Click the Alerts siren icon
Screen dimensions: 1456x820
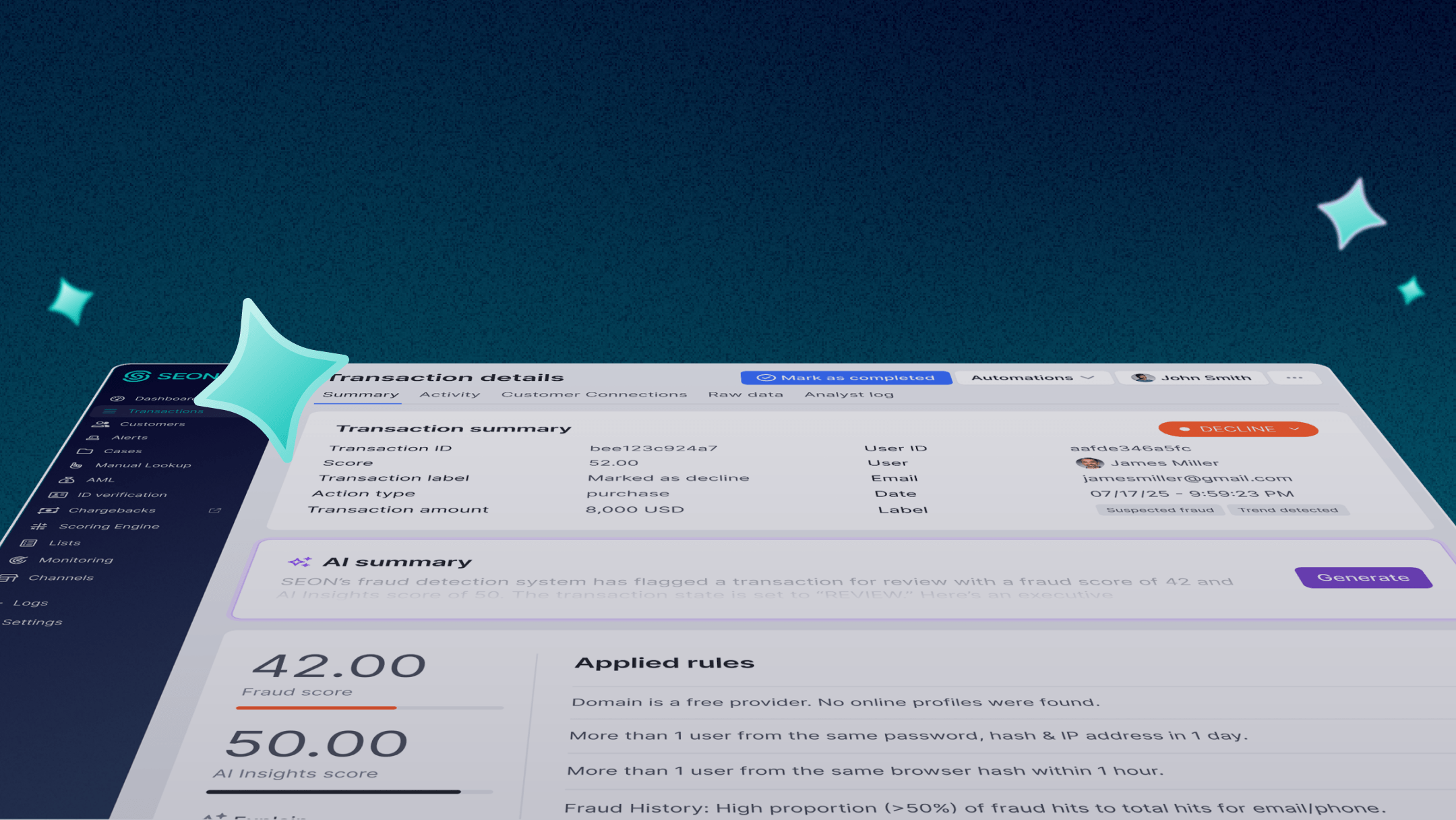[93, 438]
